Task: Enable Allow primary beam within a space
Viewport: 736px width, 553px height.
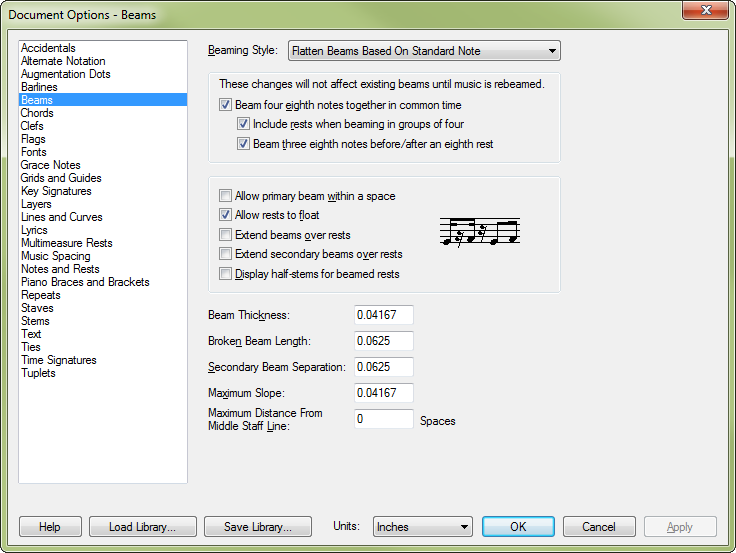Action: [225, 196]
